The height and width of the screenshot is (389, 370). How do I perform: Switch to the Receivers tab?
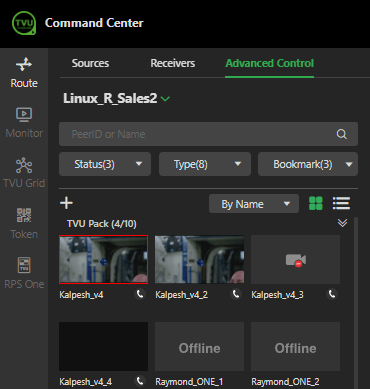pos(173,63)
